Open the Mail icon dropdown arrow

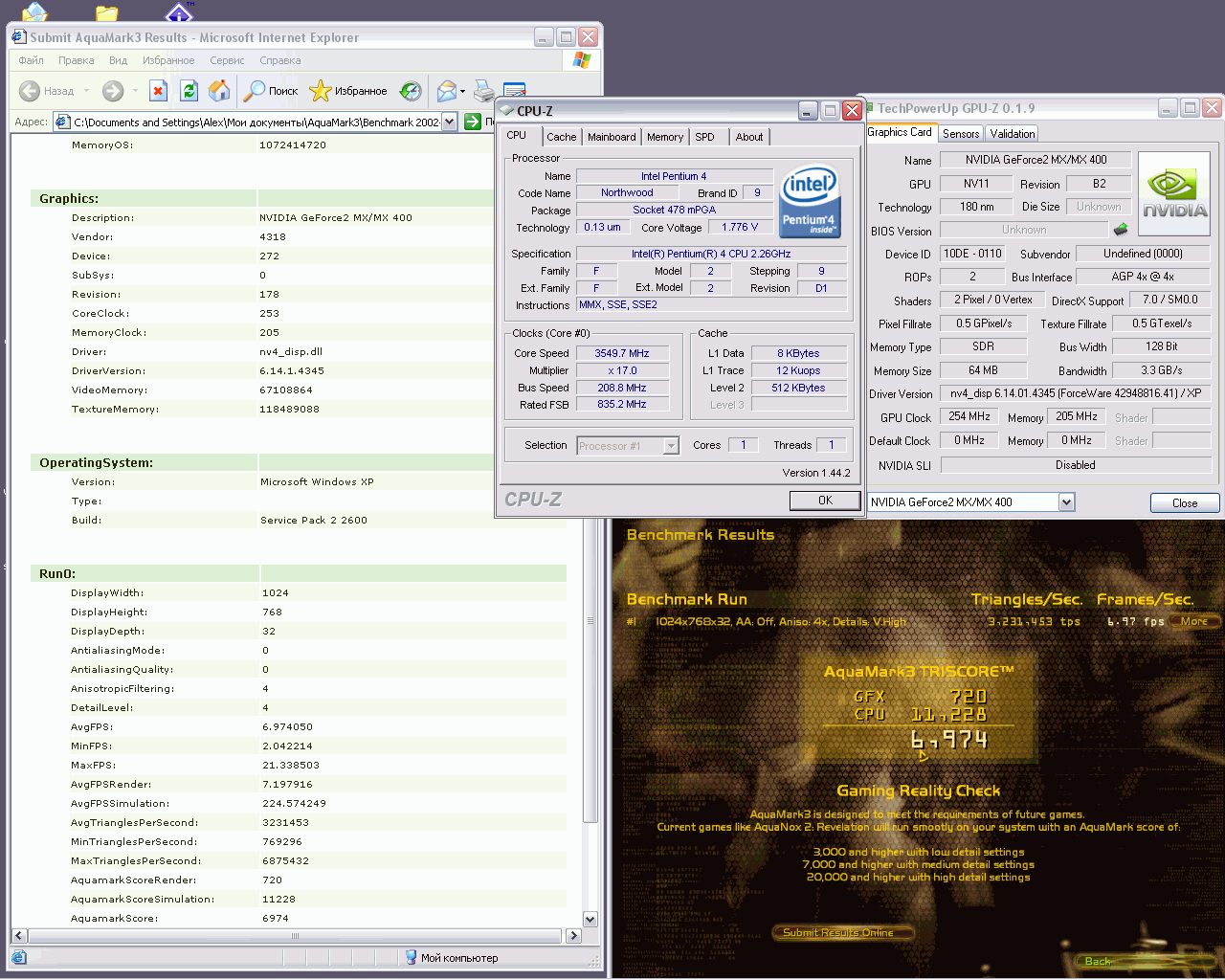coord(462,92)
